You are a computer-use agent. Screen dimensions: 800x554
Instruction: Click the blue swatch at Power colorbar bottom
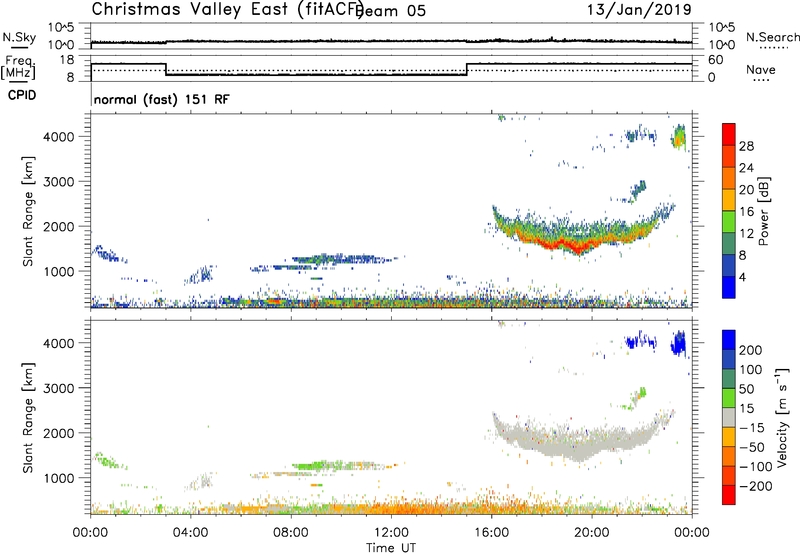click(729, 287)
